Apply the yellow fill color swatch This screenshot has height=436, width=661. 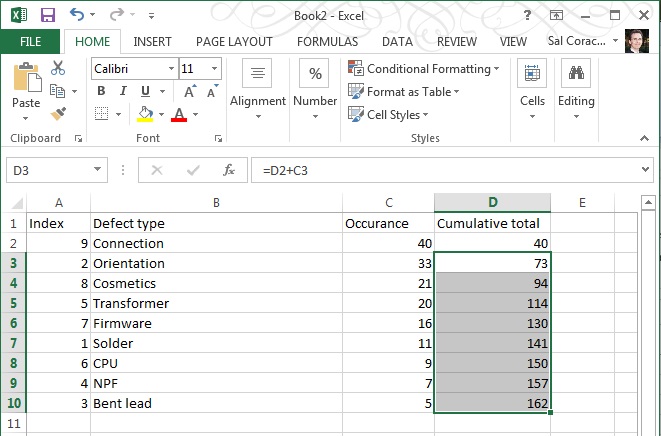[x=146, y=114]
